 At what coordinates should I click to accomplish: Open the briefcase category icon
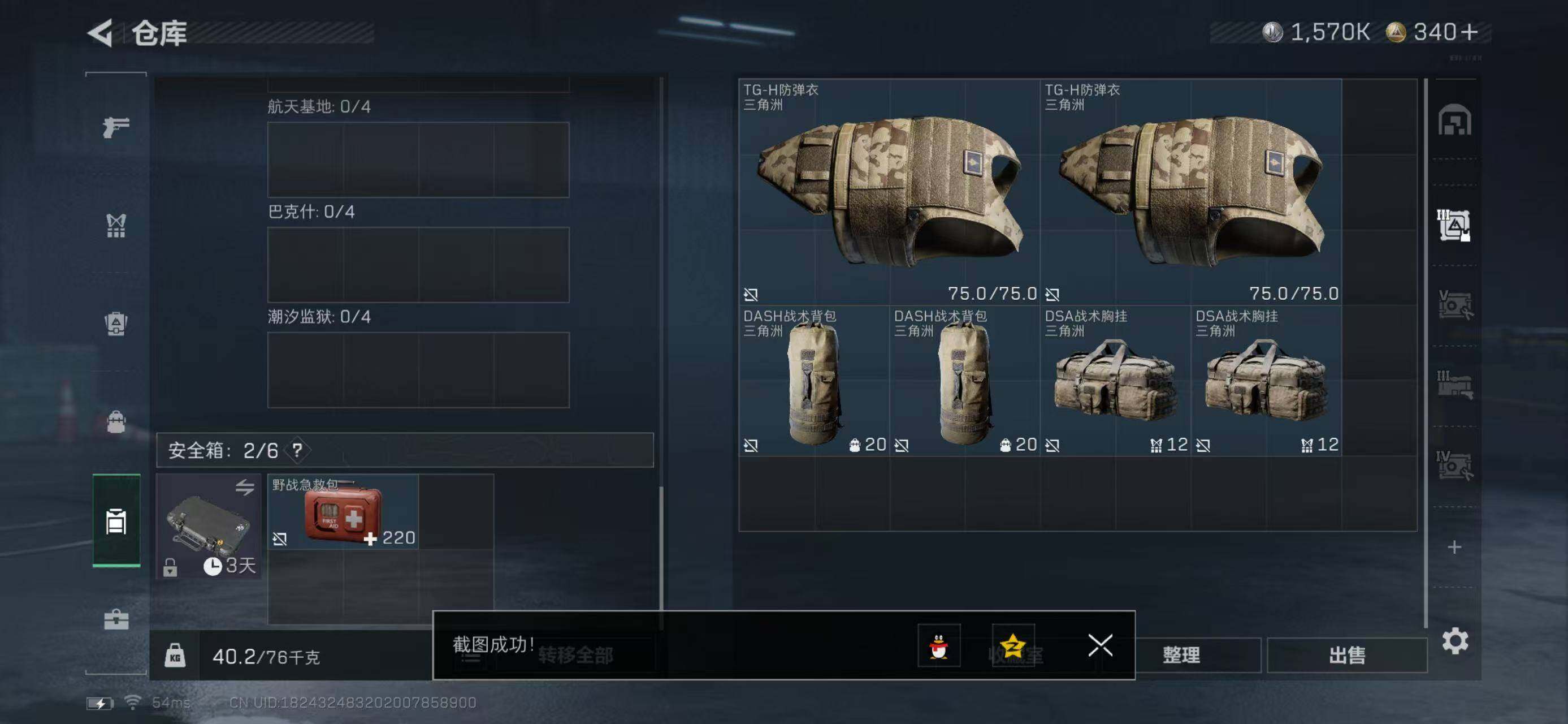coord(116,619)
